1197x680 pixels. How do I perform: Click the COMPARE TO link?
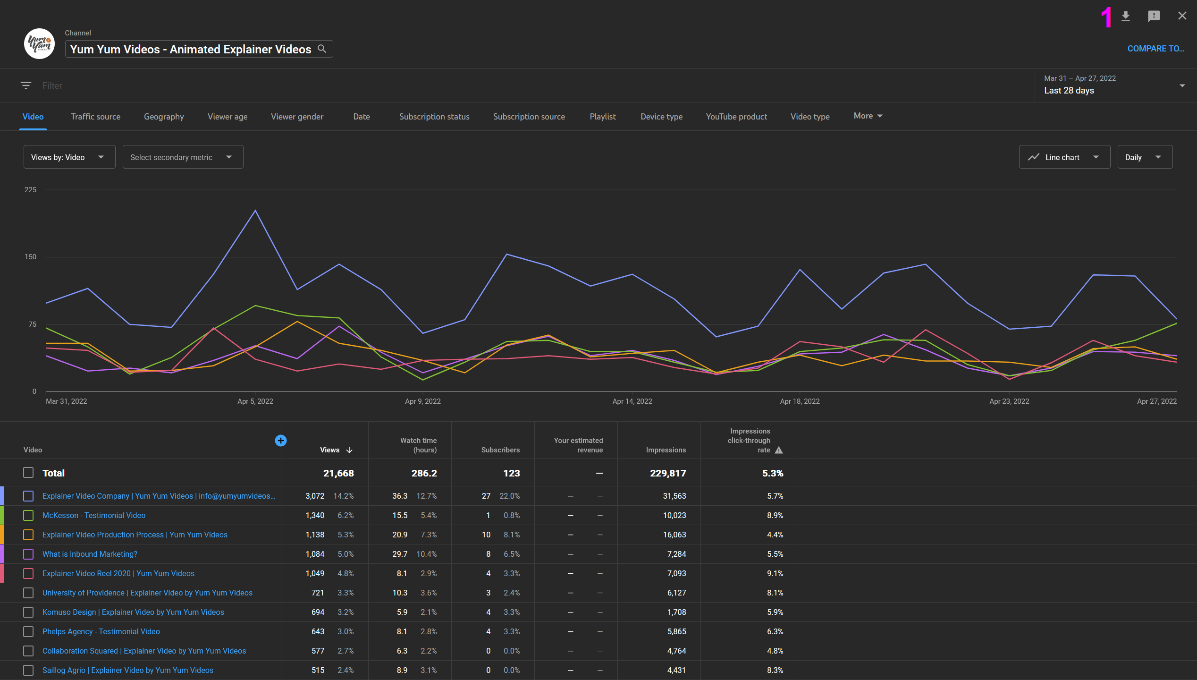[1155, 48]
